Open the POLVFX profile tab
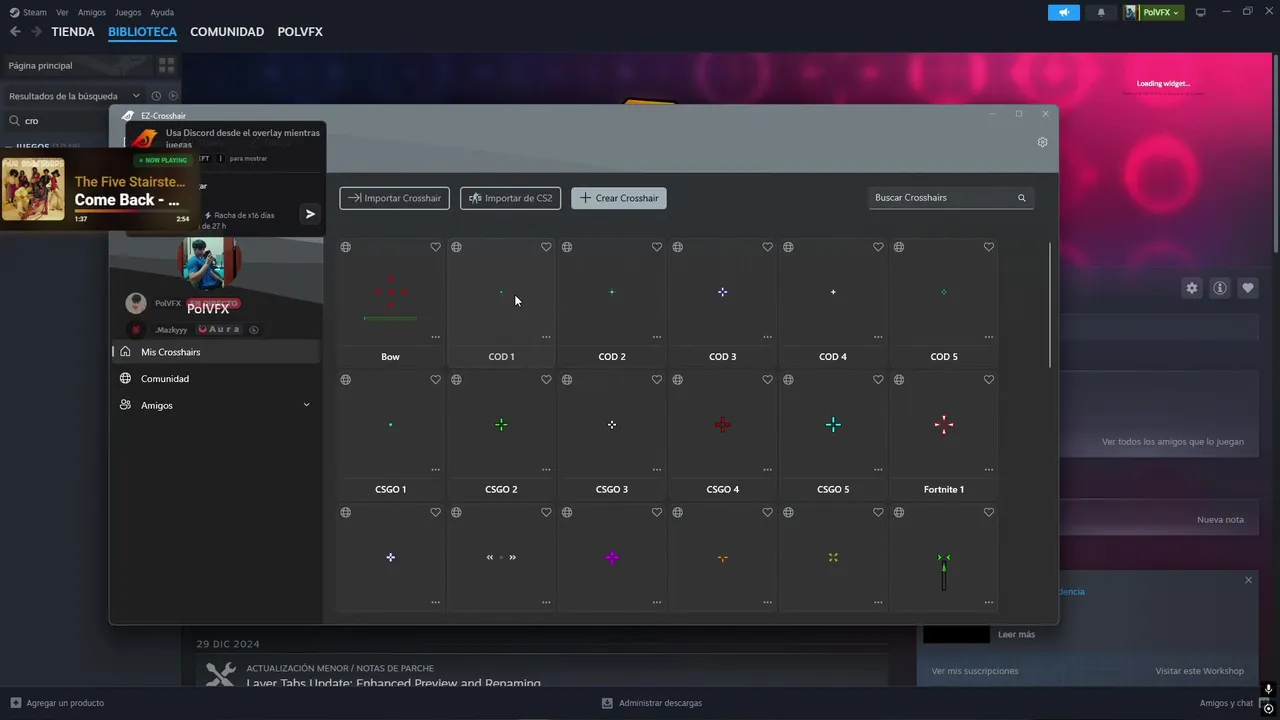 point(300,32)
